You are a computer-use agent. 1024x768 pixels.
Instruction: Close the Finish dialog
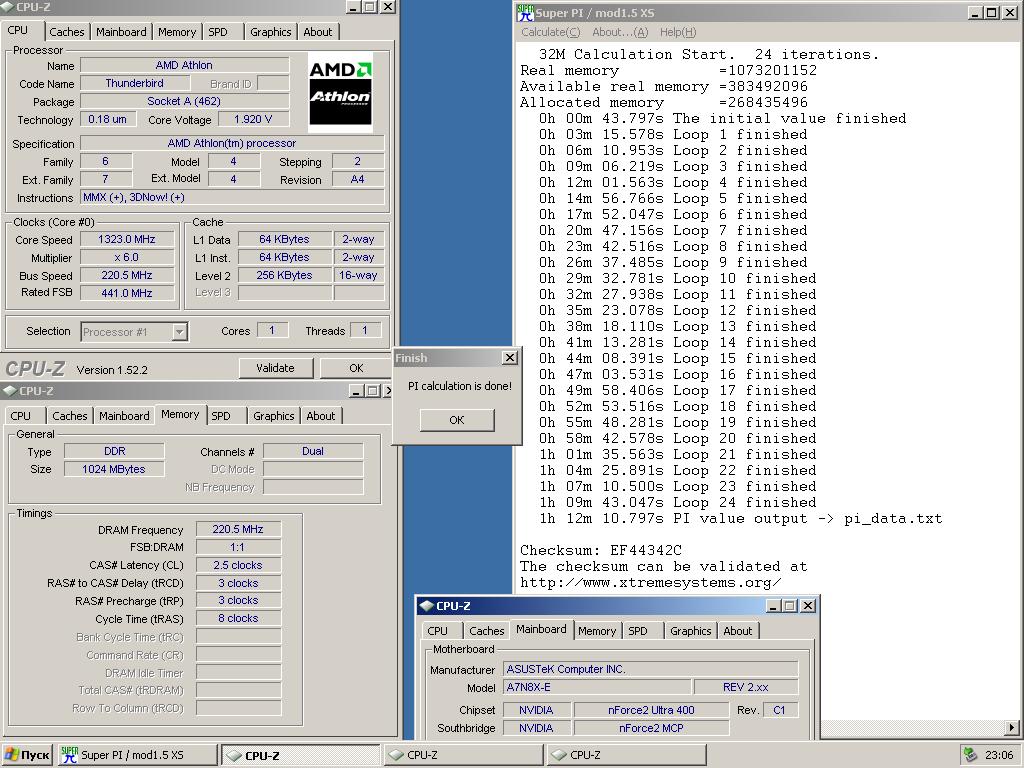[510, 357]
